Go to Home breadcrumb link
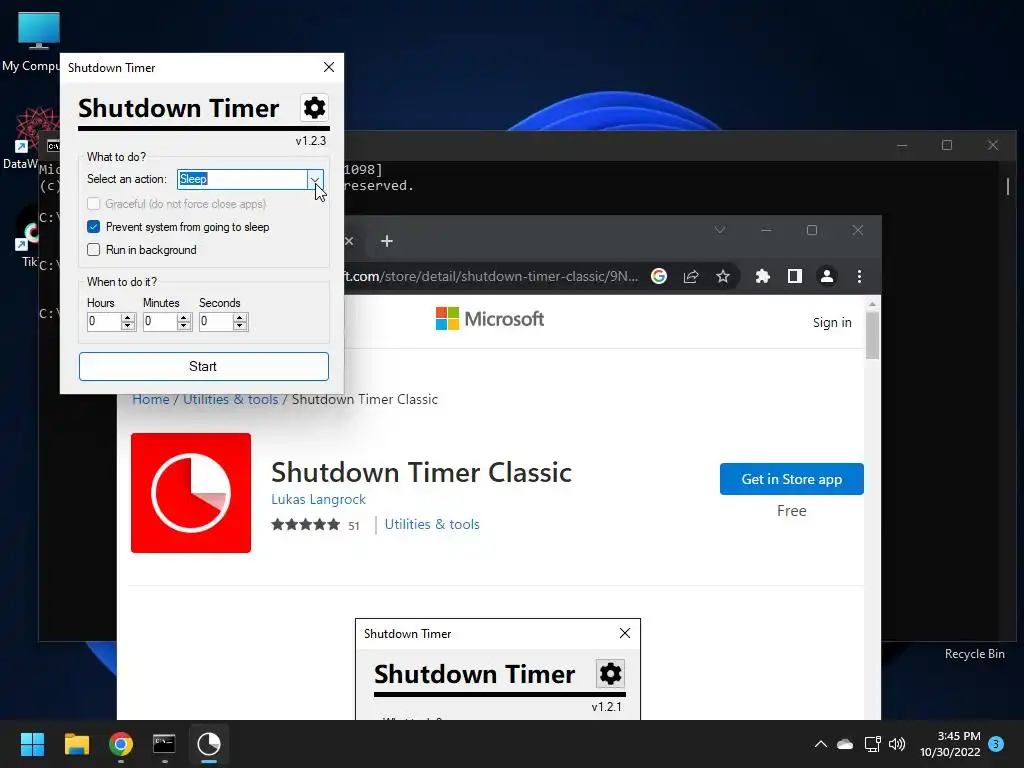 151,399
